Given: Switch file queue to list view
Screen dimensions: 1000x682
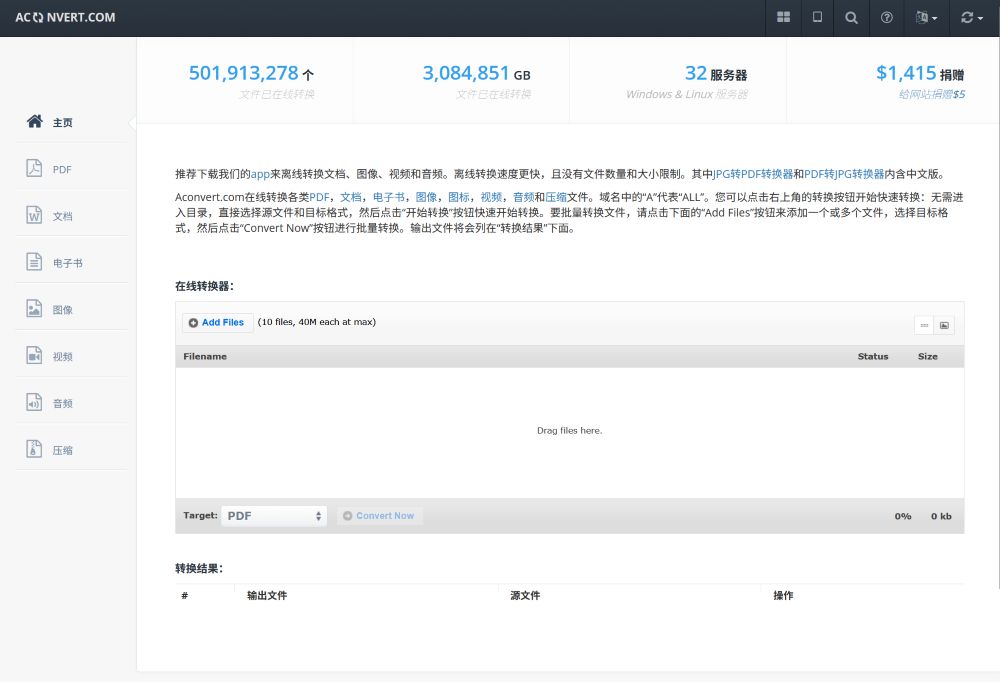Looking at the screenshot, I should [924, 325].
